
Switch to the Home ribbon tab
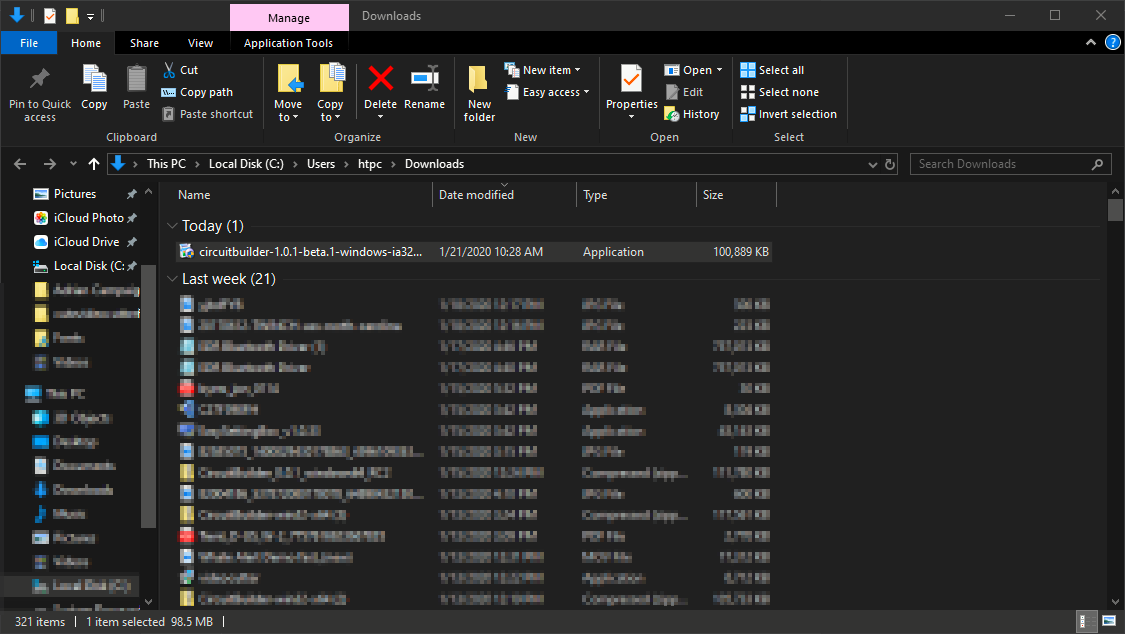tap(86, 43)
